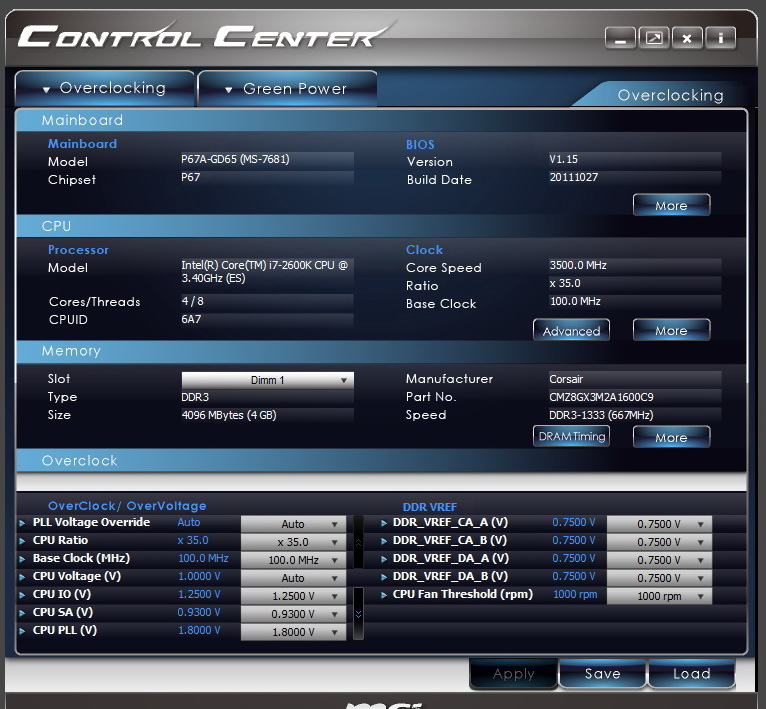The height and width of the screenshot is (709, 766).
Task: Click the Save button
Action: (x=603, y=674)
